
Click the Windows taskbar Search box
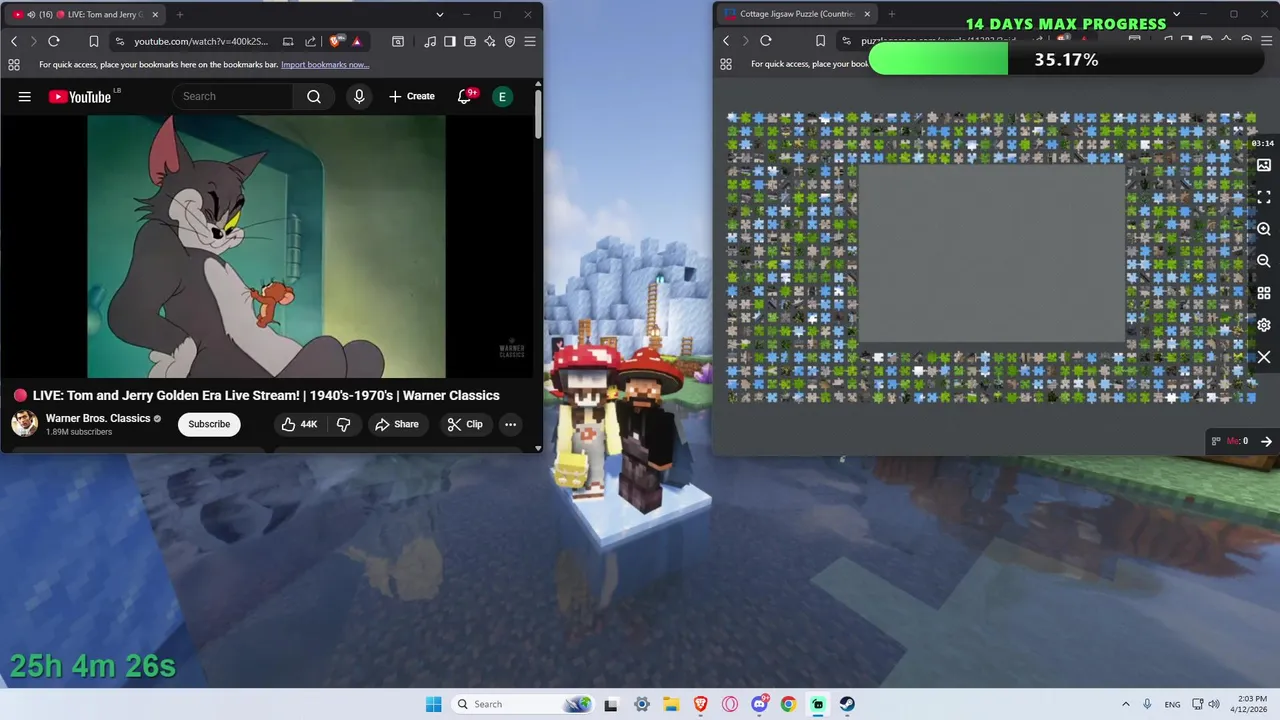coord(522,704)
